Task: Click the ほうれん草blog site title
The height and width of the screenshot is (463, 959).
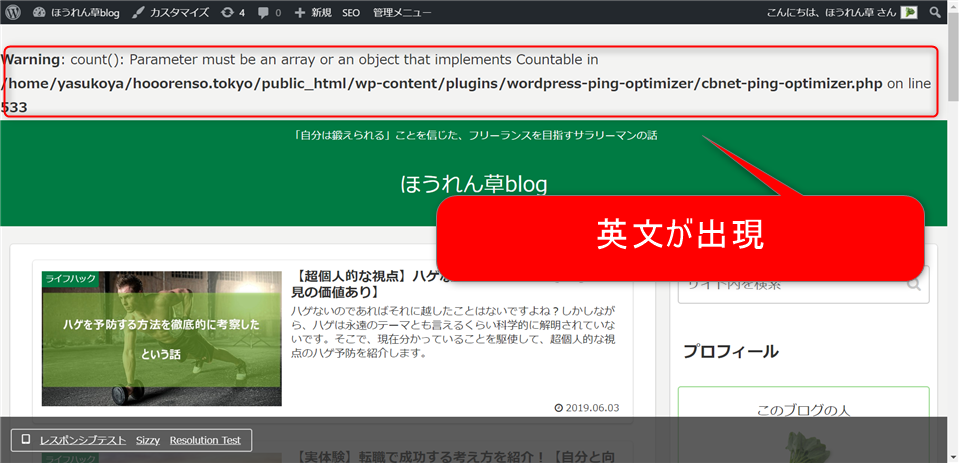Action: (x=473, y=183)
